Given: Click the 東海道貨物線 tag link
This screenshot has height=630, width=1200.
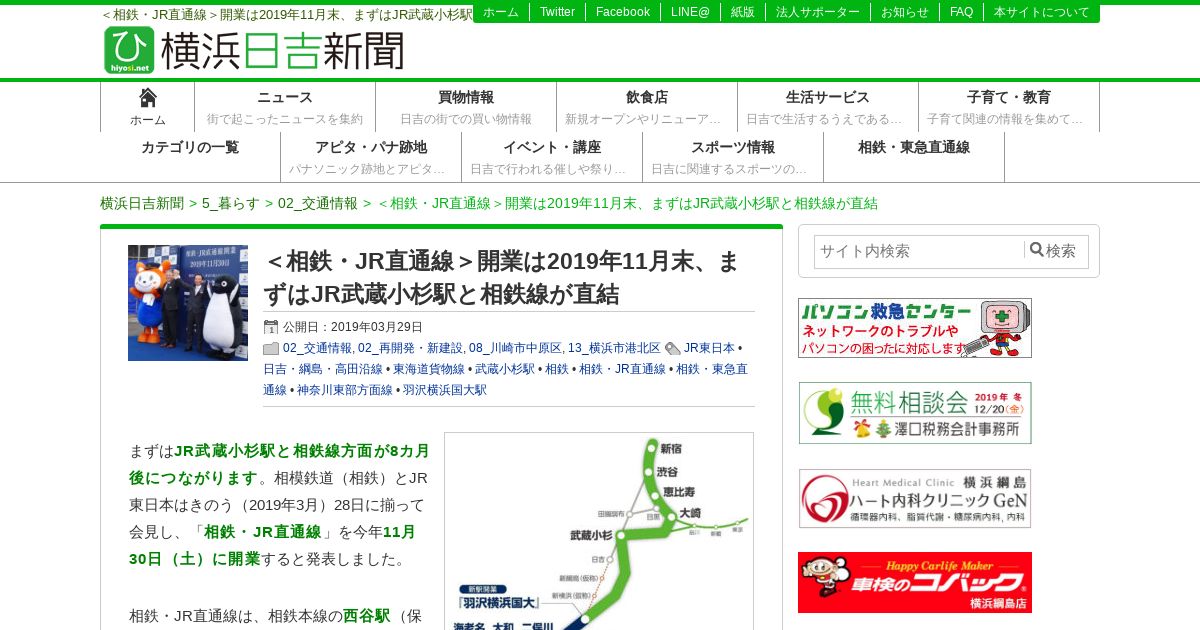Looking at the screenshot, I should (429, 369).
